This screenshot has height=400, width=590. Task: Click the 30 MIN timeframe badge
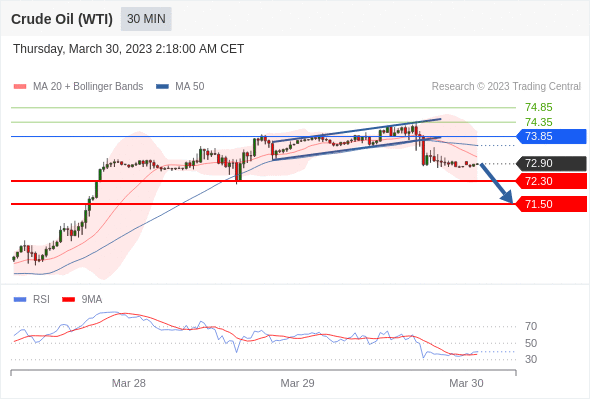pos(146,19)
